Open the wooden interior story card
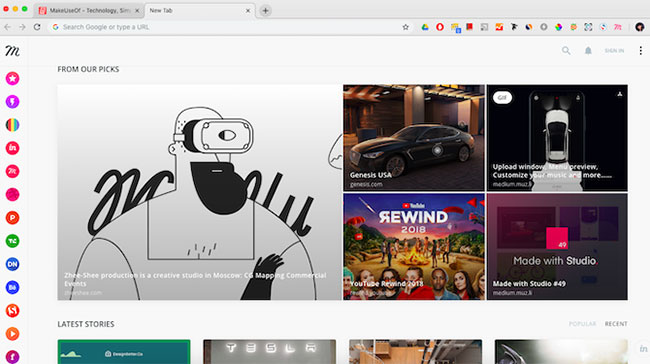Screen dimensions: 650x364 pos(415,352)
